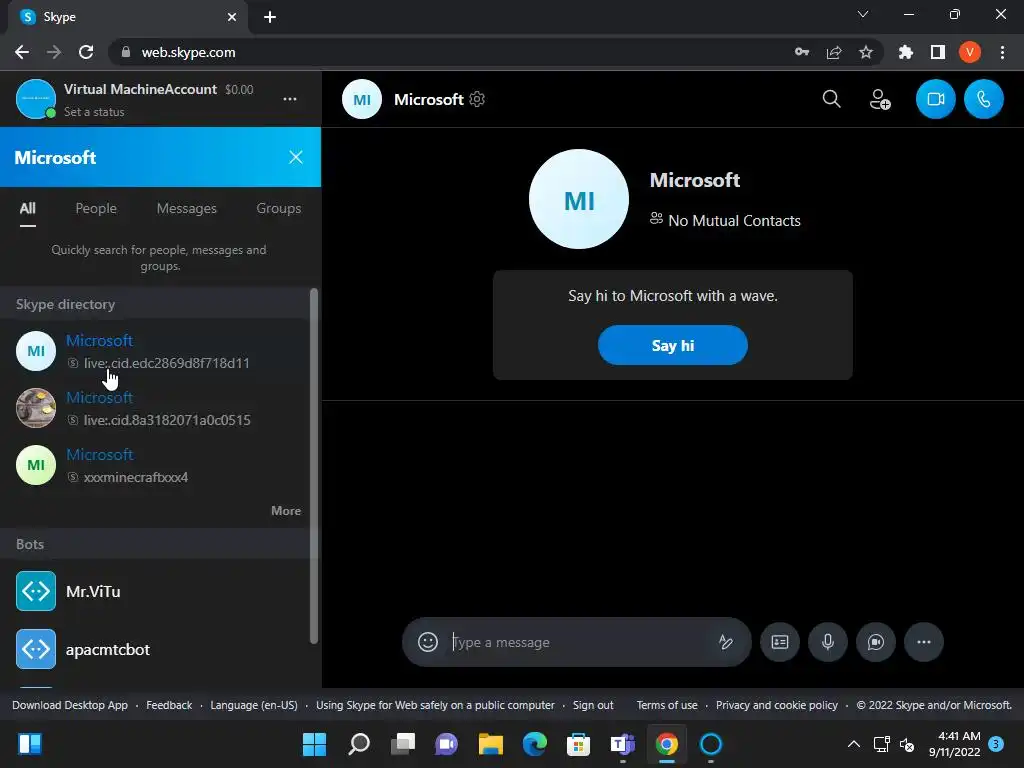Click the Sign out link
1024x768 pixels.
point(593,705)
